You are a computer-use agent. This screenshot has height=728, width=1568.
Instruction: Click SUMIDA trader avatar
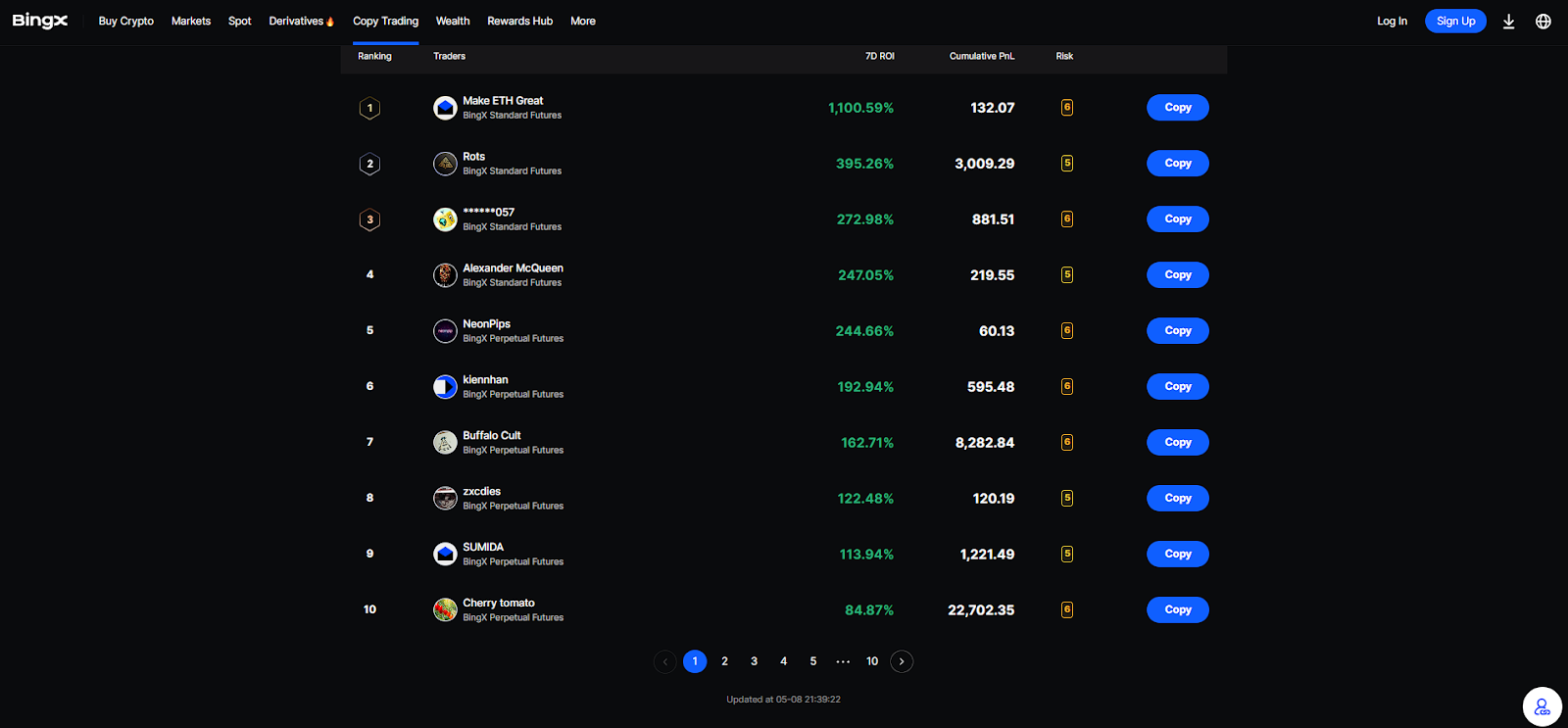[x=445, y=555]
